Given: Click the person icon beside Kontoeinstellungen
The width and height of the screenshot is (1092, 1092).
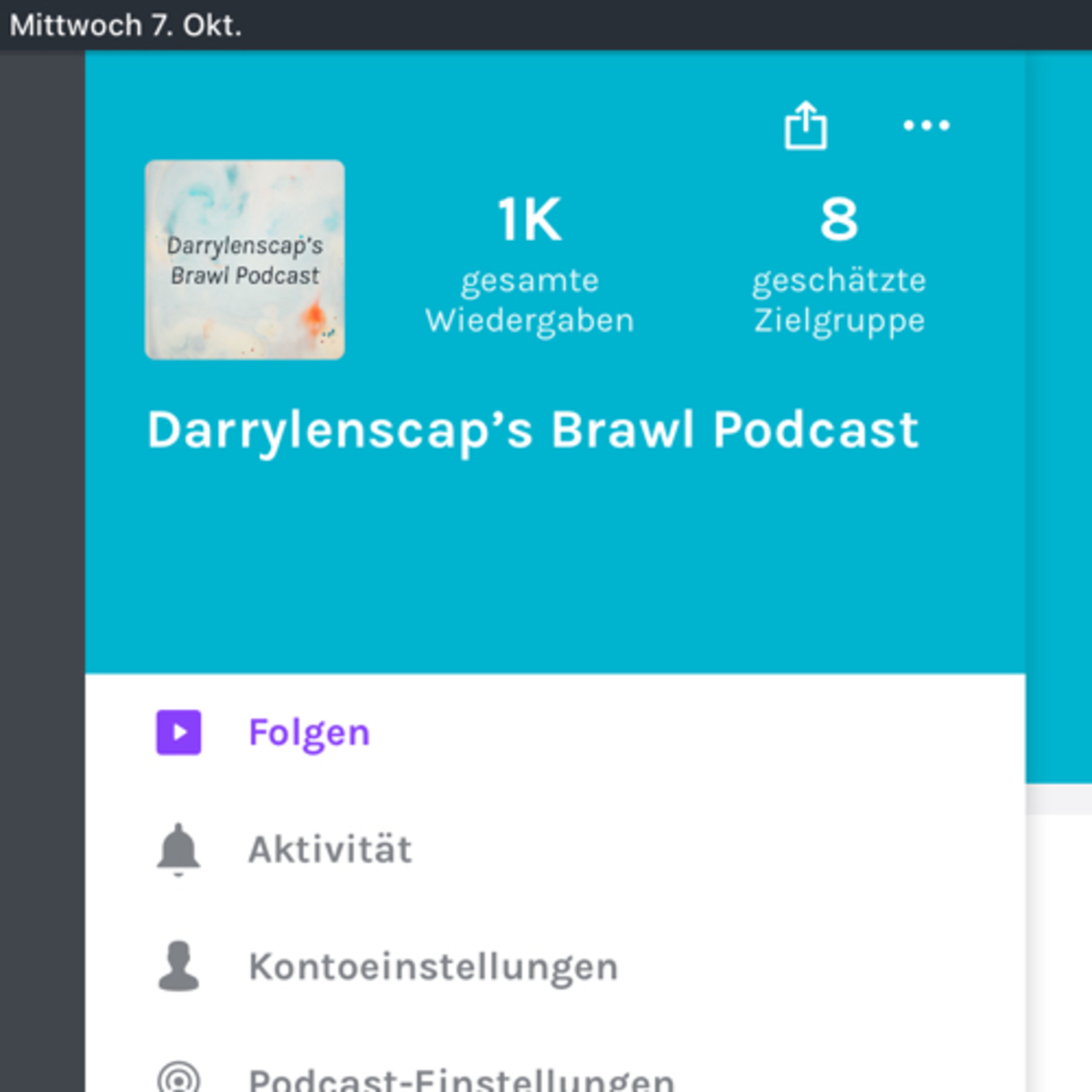Looking at the screenshot, I should (179, 966).
